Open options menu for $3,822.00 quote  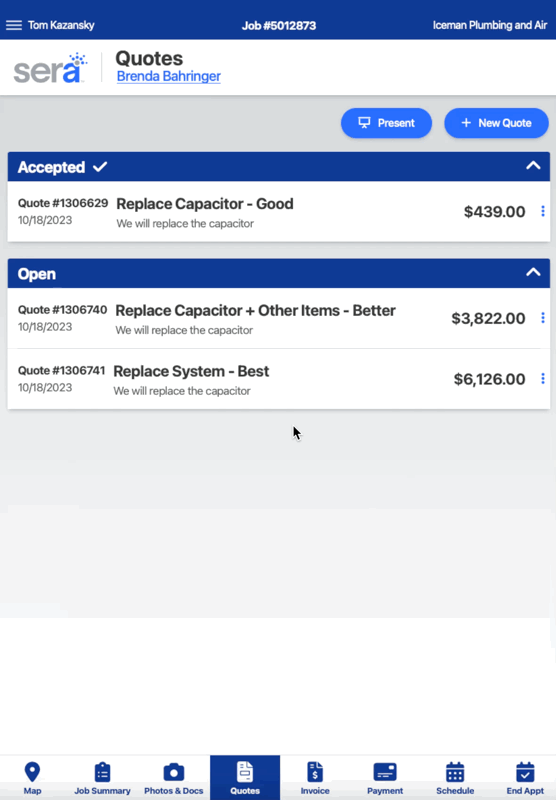(543, 318)
